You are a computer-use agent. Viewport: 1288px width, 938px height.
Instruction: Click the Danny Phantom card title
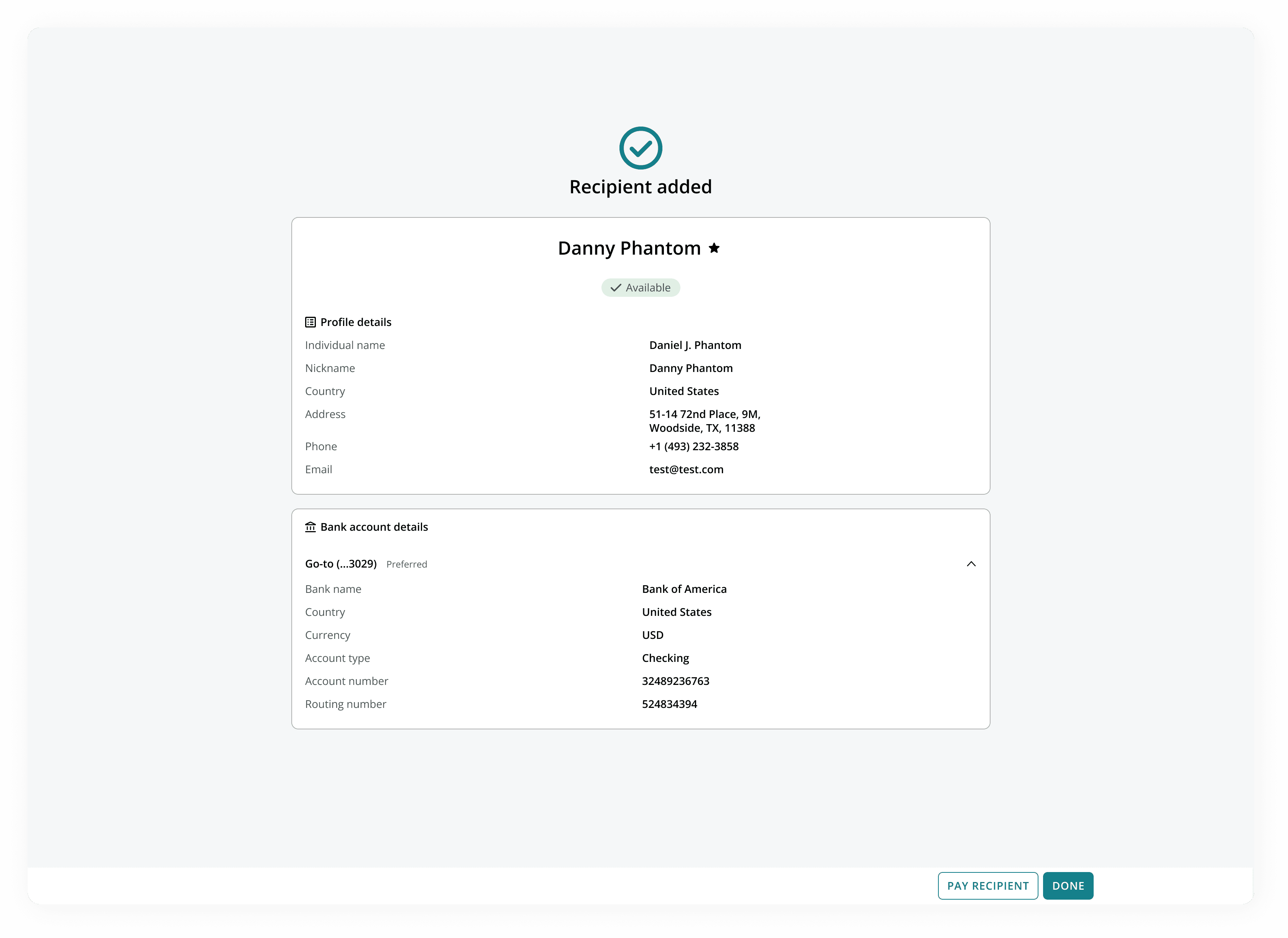click(x=629, y=248)
